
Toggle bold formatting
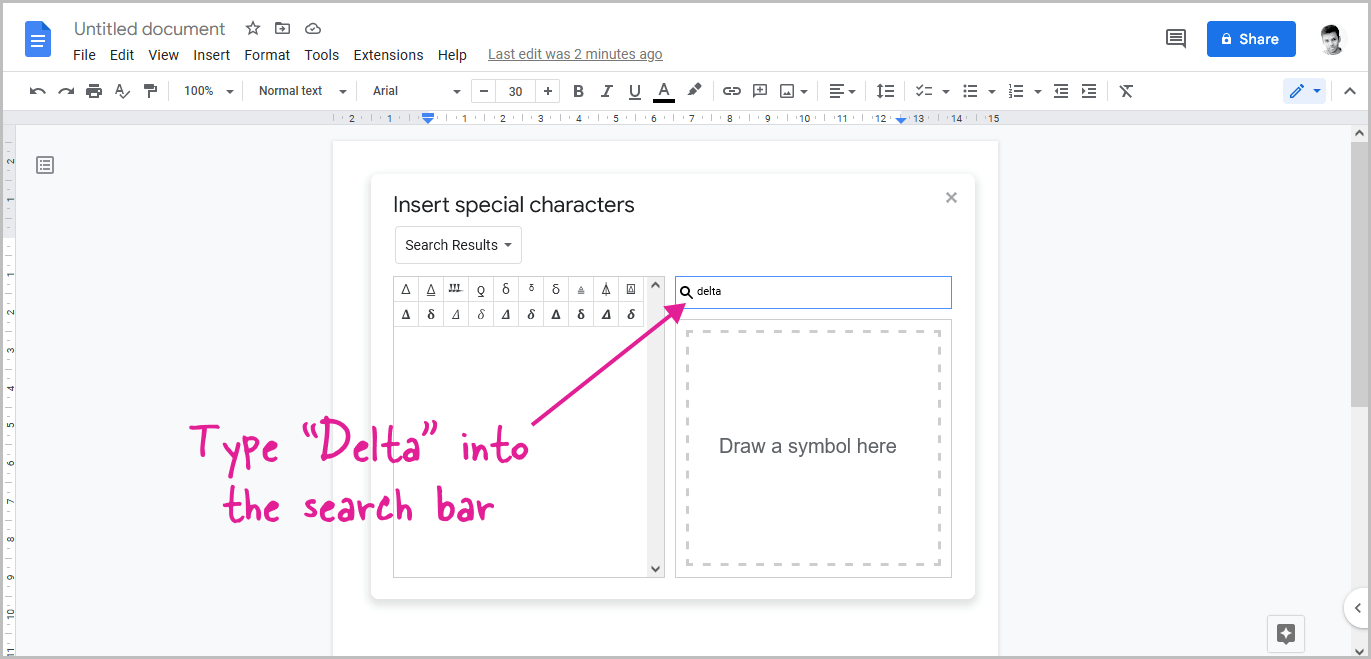[578, 91]
